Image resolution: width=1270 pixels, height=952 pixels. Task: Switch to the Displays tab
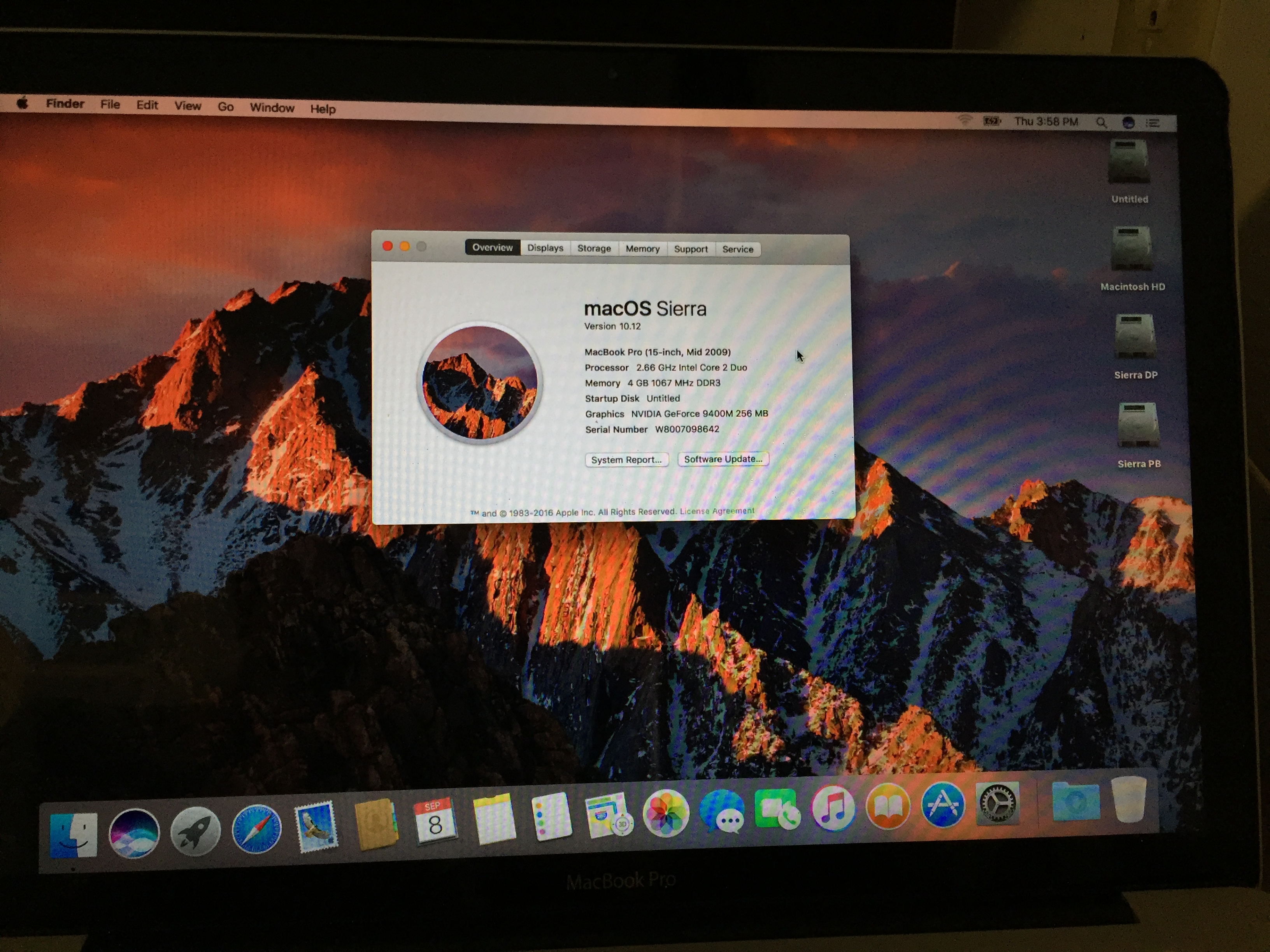point(545,248)
